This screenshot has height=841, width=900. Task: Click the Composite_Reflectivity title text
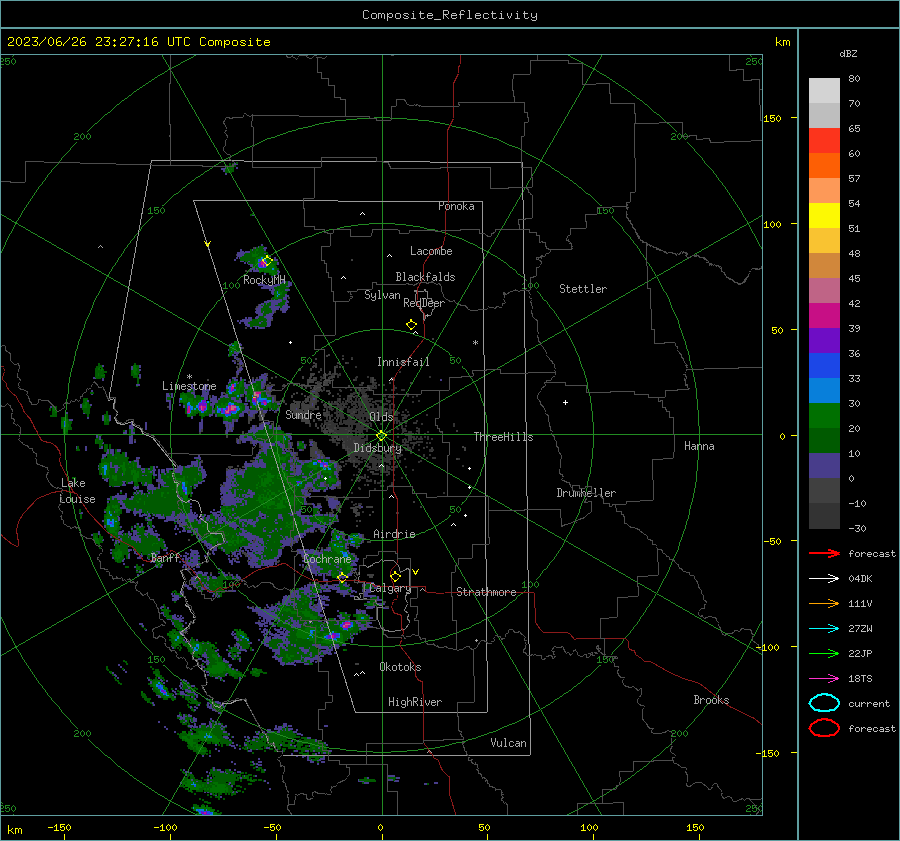click(450, 15)
